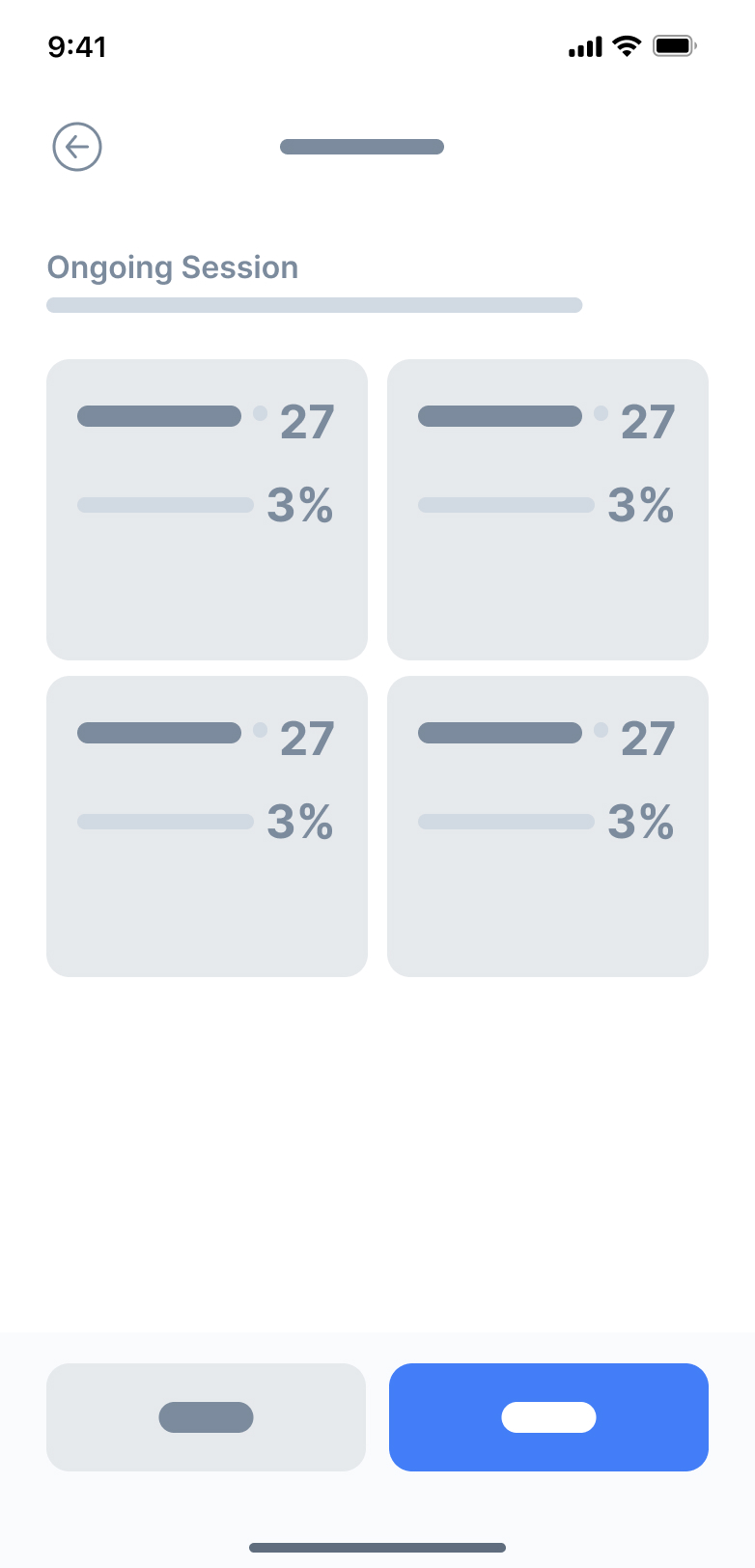This screenshot has width=755, height=1568.
Task: Click the small dot in bottom-right card
Action: pyautogui.click(x=601, y=730)
